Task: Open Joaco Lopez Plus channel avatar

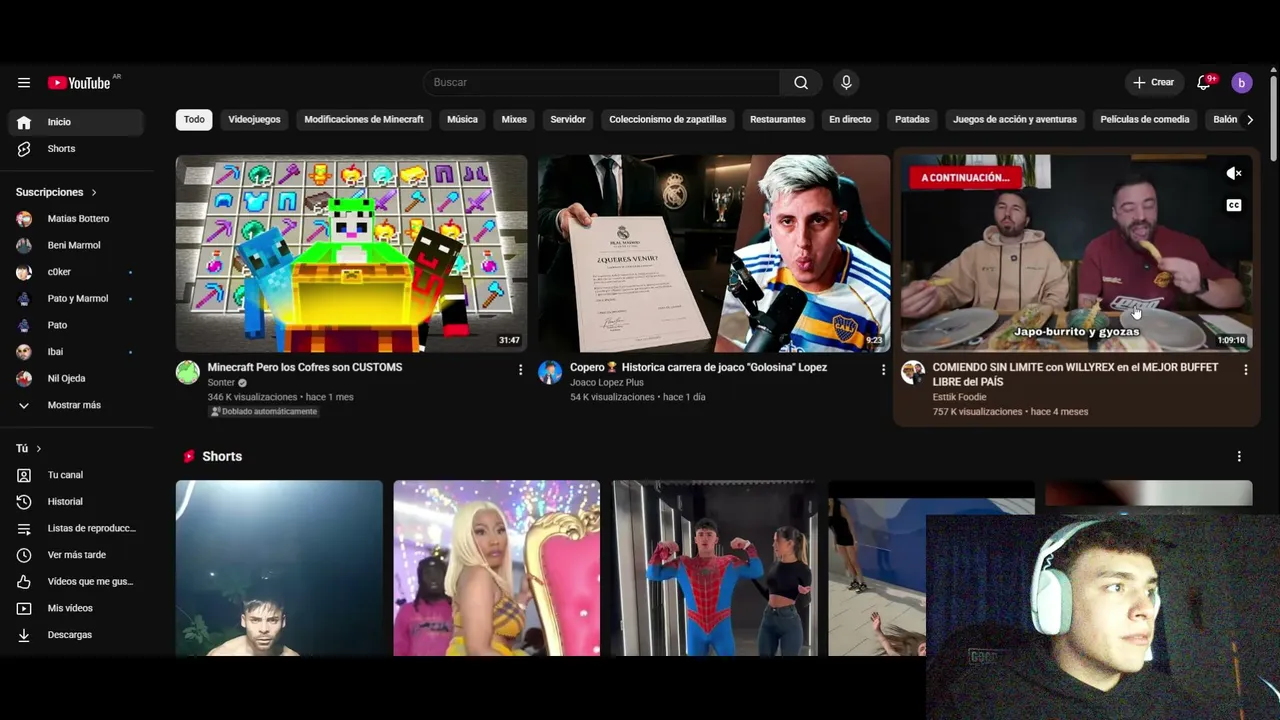Action: coord(550,373)
